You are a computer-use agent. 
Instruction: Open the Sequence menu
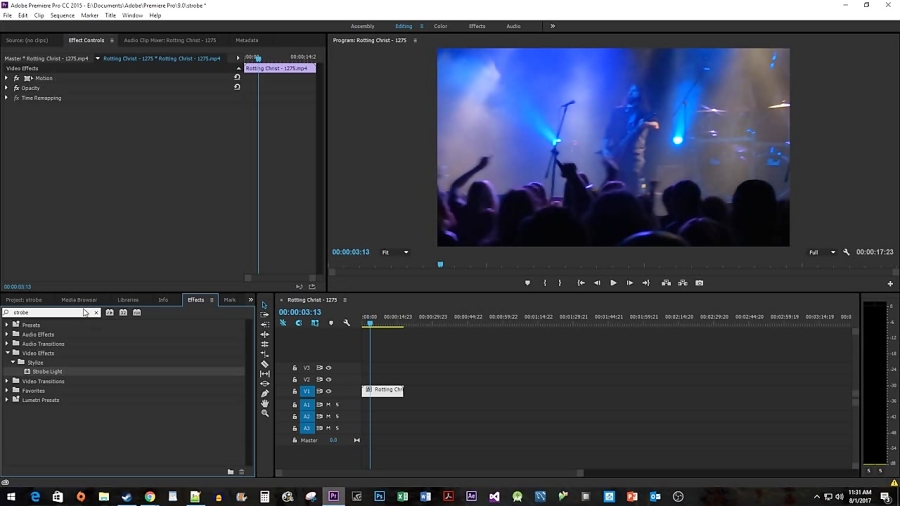[x=62, y=15]
